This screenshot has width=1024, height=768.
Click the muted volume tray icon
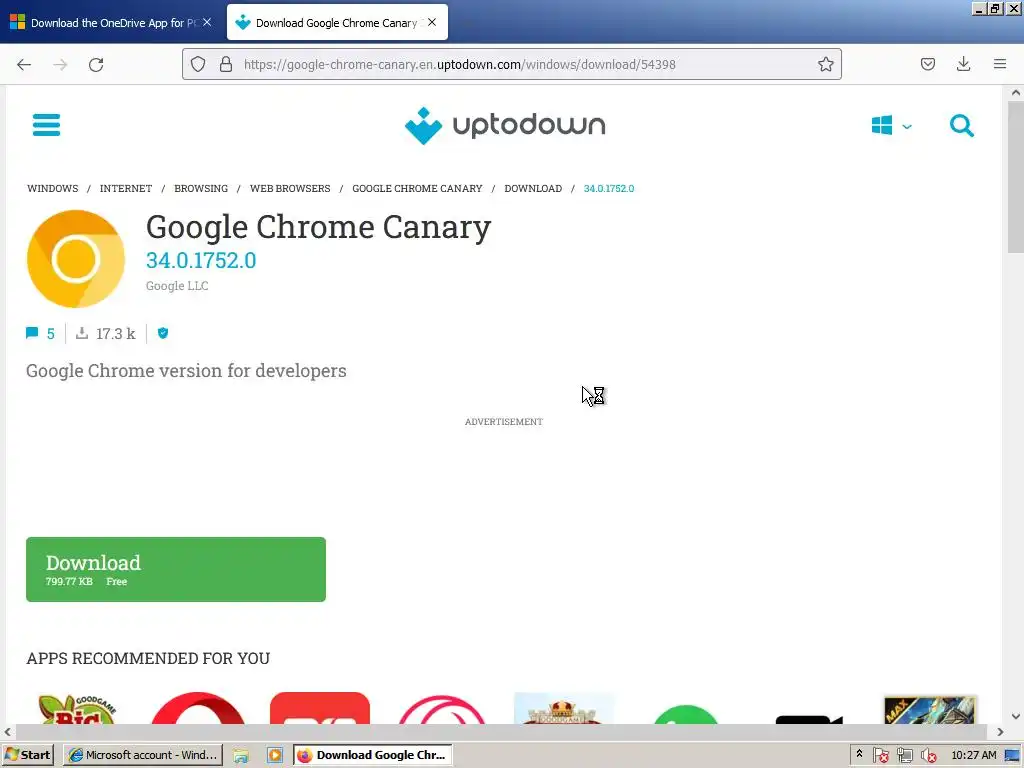pos(928,756)
